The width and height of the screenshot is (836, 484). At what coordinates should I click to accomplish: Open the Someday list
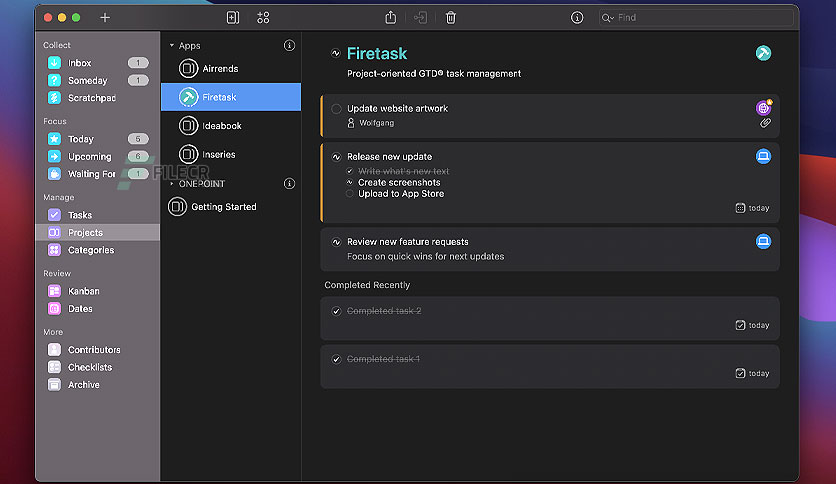(x=98, y=80)
